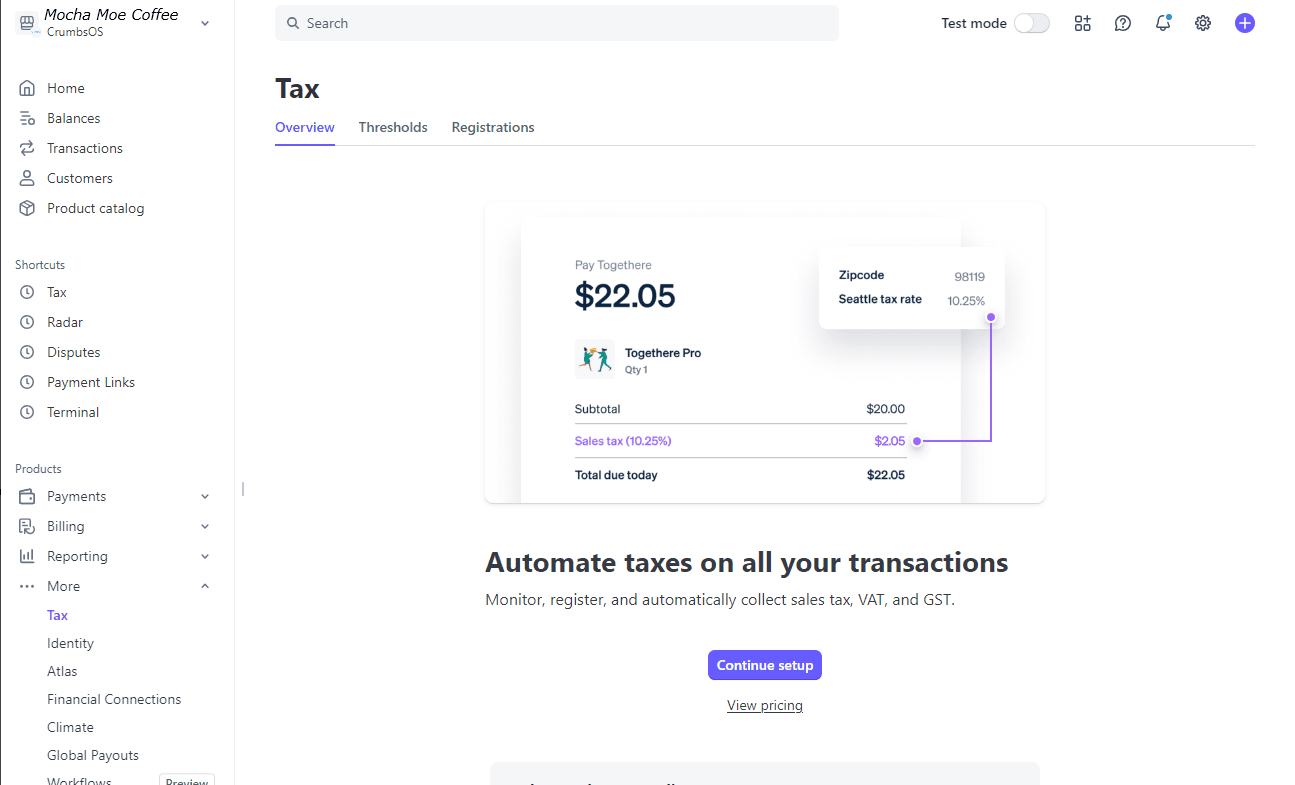The image size is (1295, 785).
Task: Collapse the More section chevron
Action: [205, 586]
